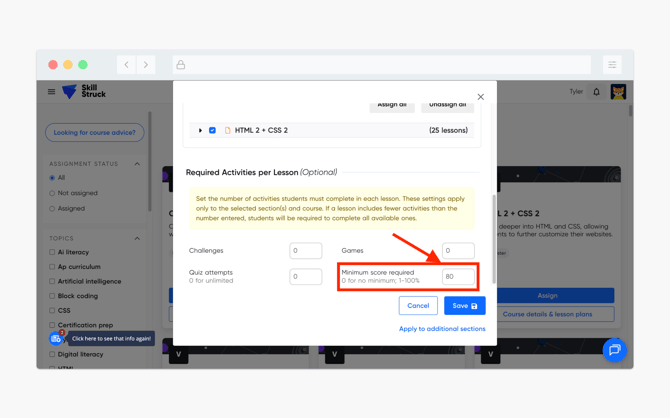This screenshot has height=418, width=670.
Task: Click the Cancel button
Action: click(x=418, y=306)
